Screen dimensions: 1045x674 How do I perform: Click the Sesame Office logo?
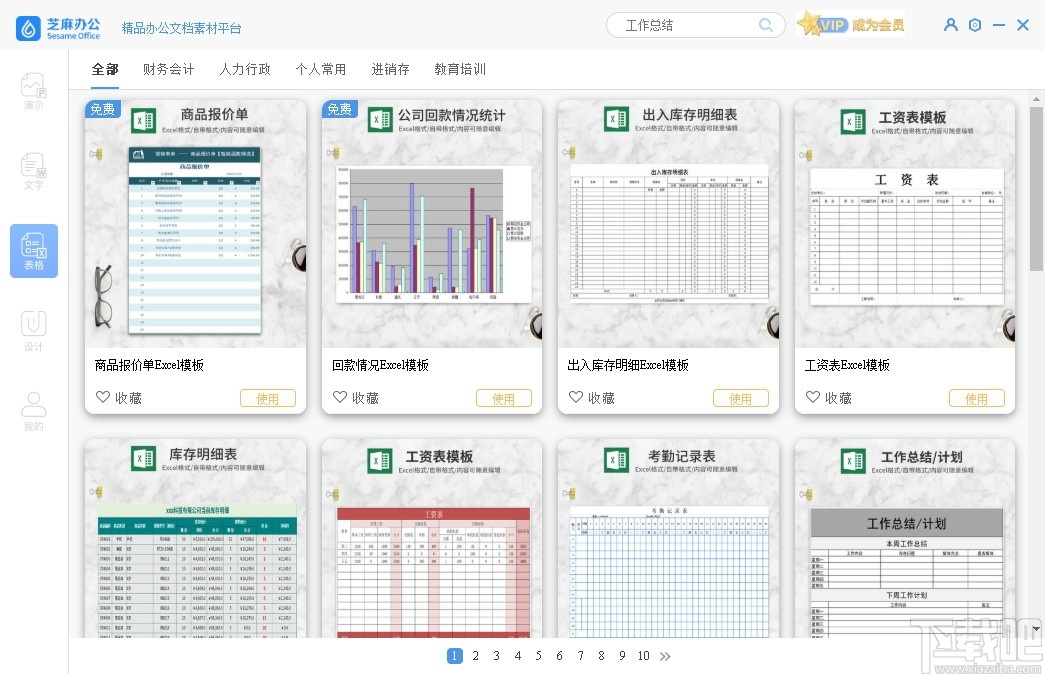pos(58,28)
